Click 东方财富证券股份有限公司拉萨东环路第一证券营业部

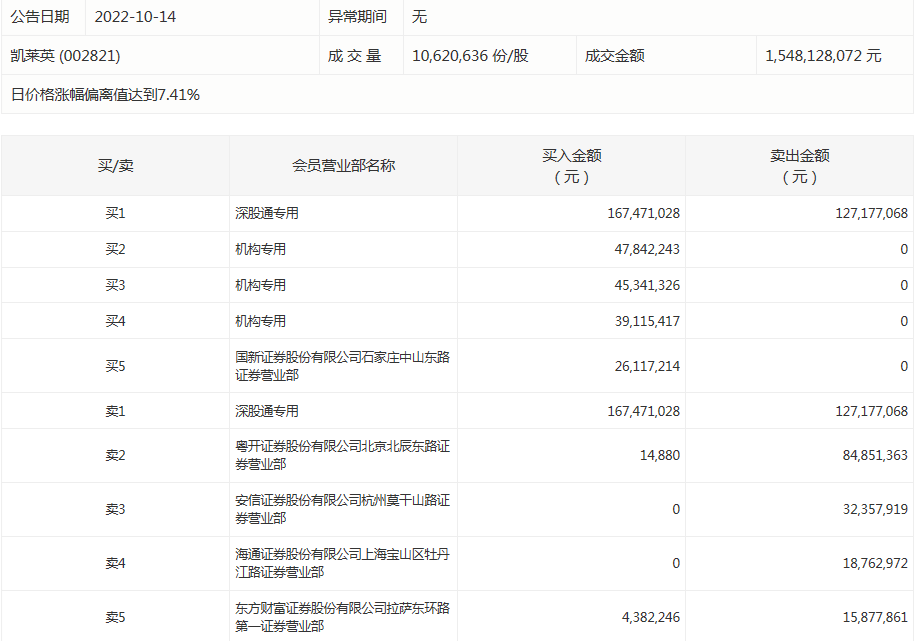(x=343, y=617)
